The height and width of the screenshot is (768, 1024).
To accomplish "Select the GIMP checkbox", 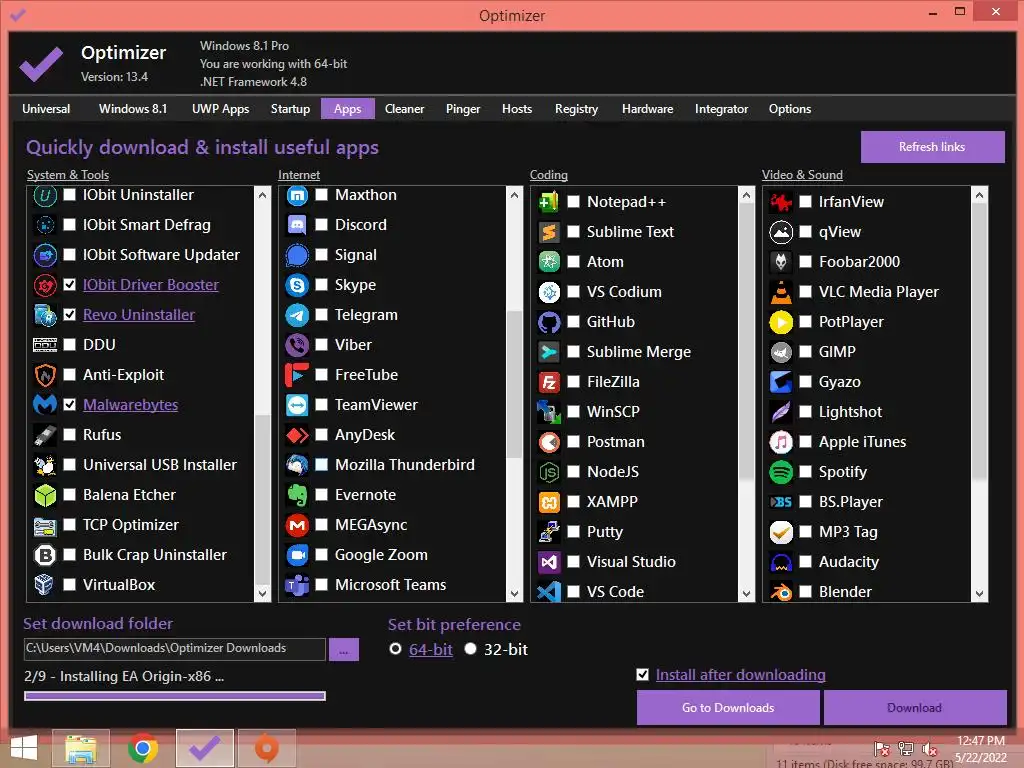I will tap(806, 352).
